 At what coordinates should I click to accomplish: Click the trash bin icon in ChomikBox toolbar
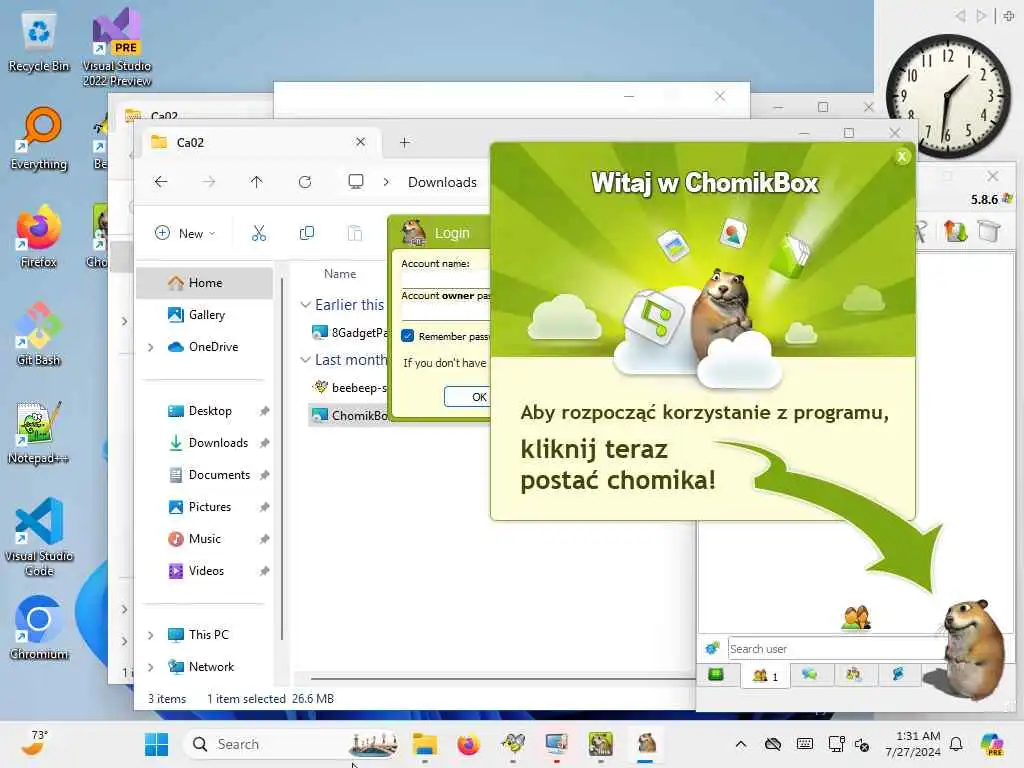(x=989, y=231)
